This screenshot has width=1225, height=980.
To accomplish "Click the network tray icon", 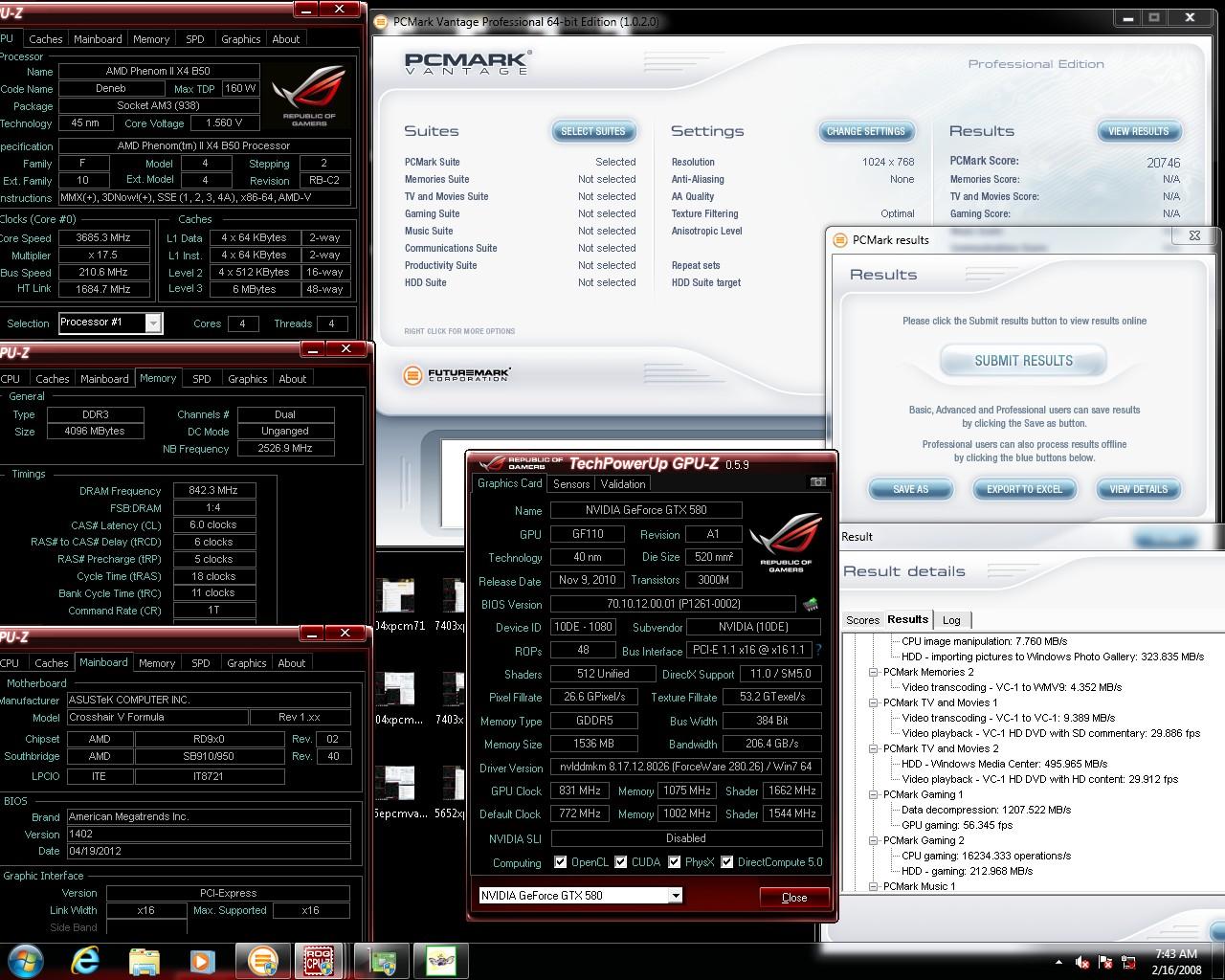I will coord(1128,963).
